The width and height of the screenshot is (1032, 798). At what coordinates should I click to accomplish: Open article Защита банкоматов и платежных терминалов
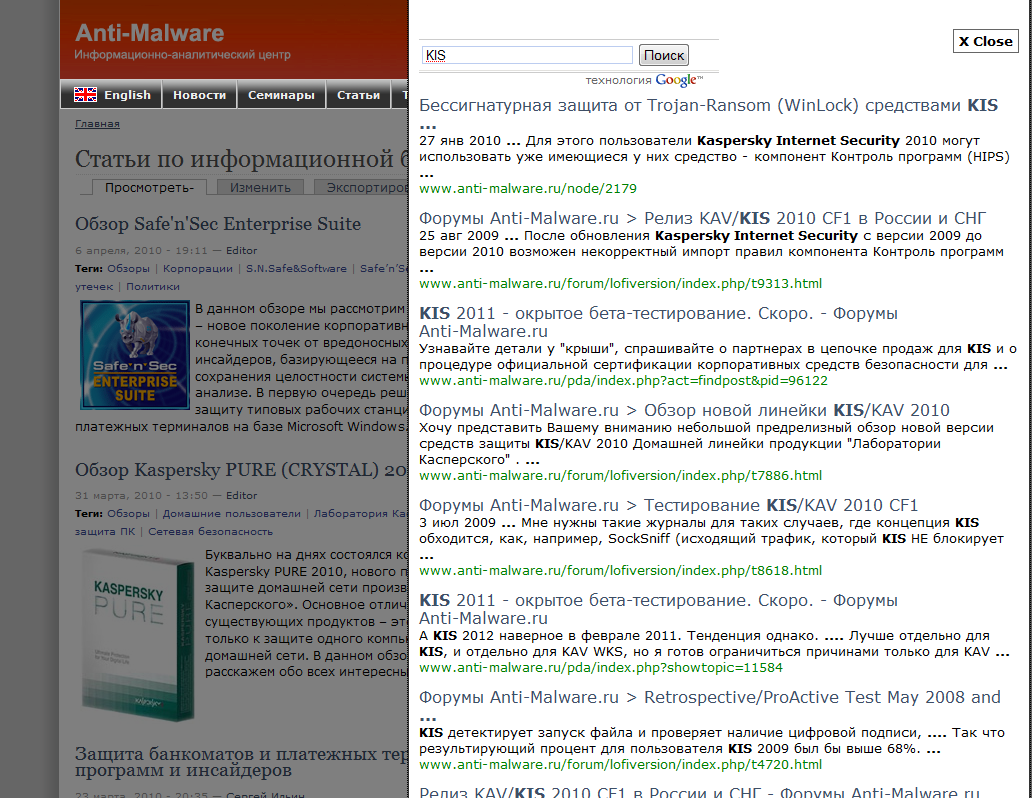tap(242, 762)
